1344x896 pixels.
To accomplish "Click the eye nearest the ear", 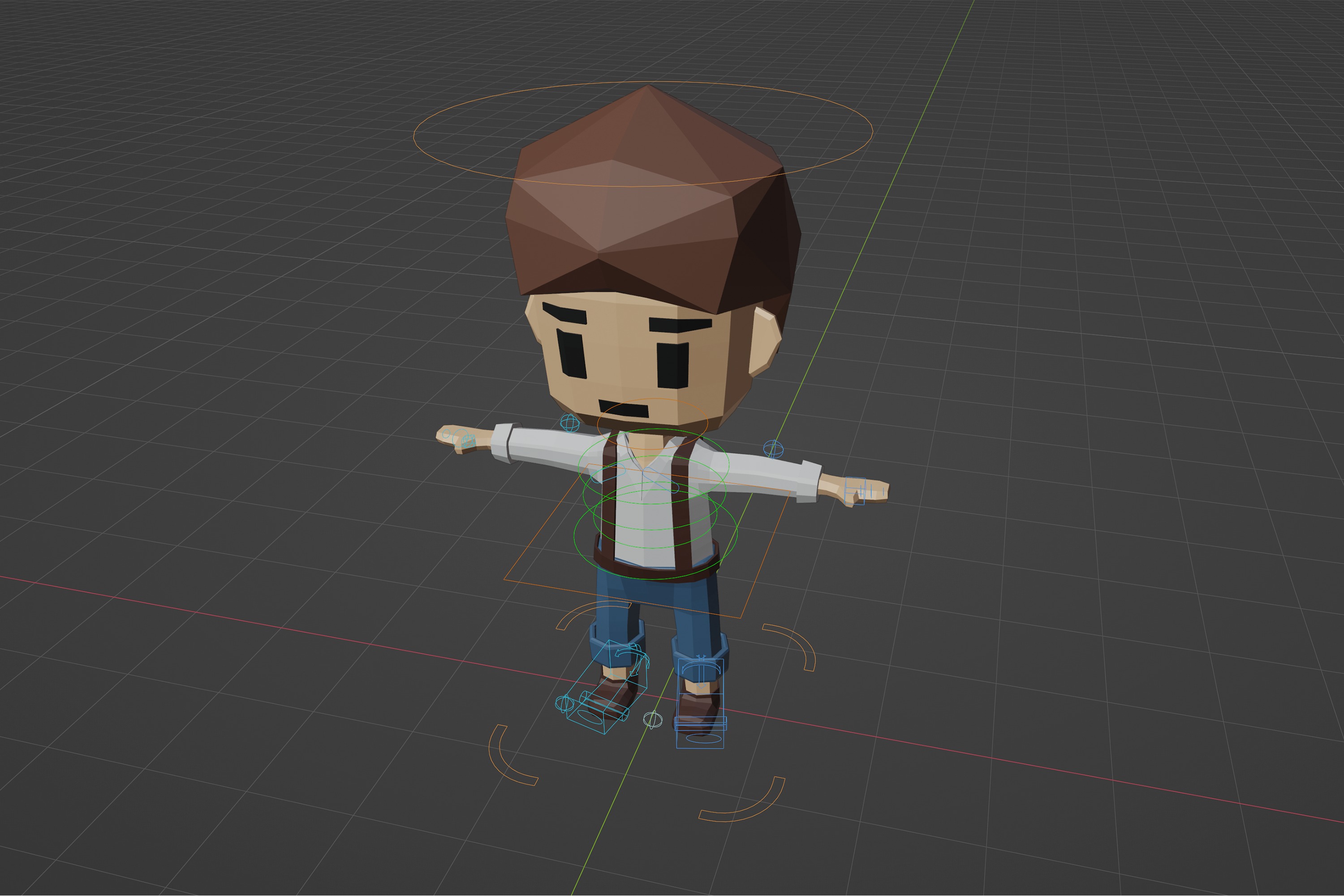I will tap(672, 365).
